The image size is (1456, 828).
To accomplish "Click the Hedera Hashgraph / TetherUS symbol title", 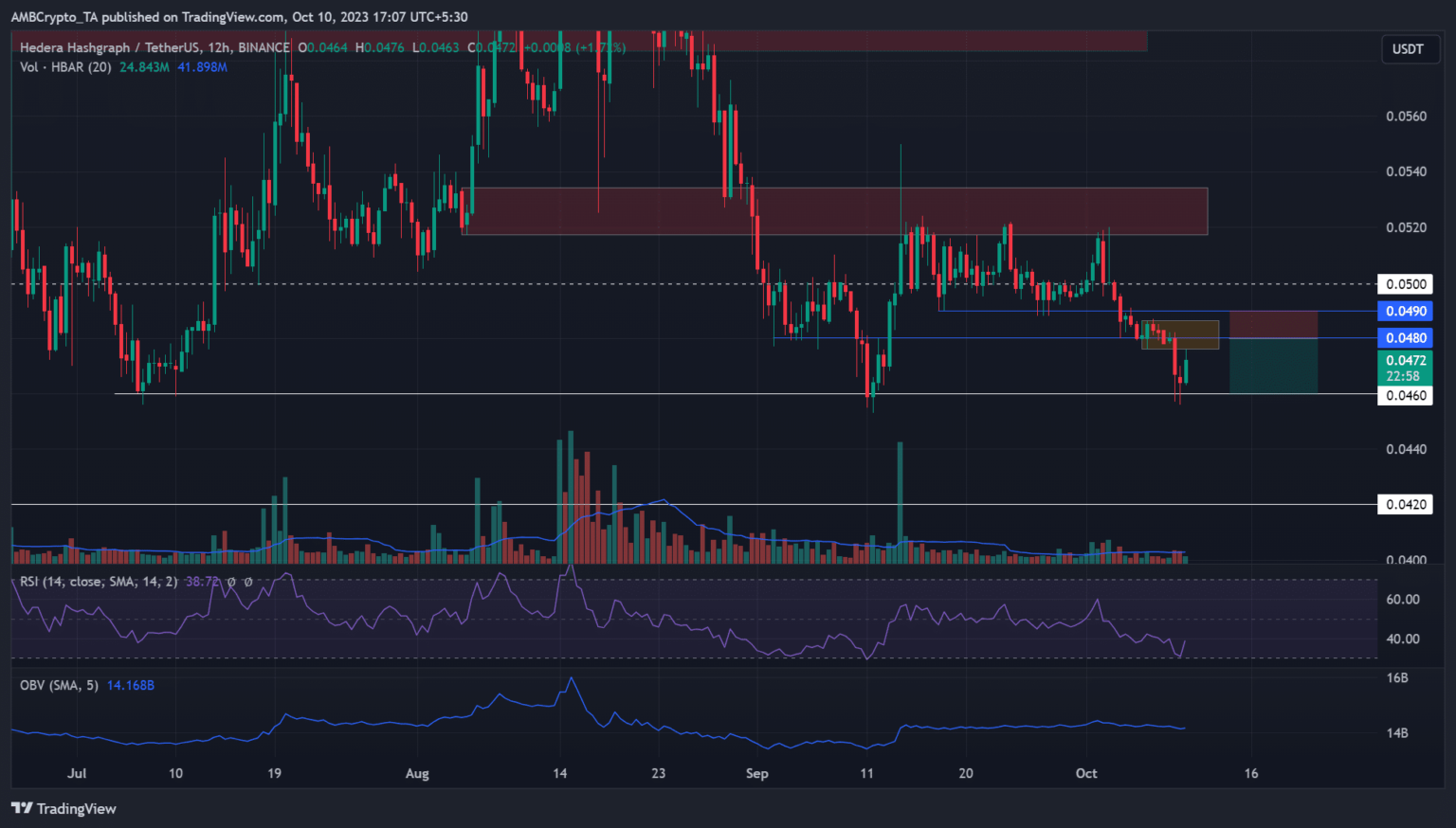I will click(x=155, y=47).
